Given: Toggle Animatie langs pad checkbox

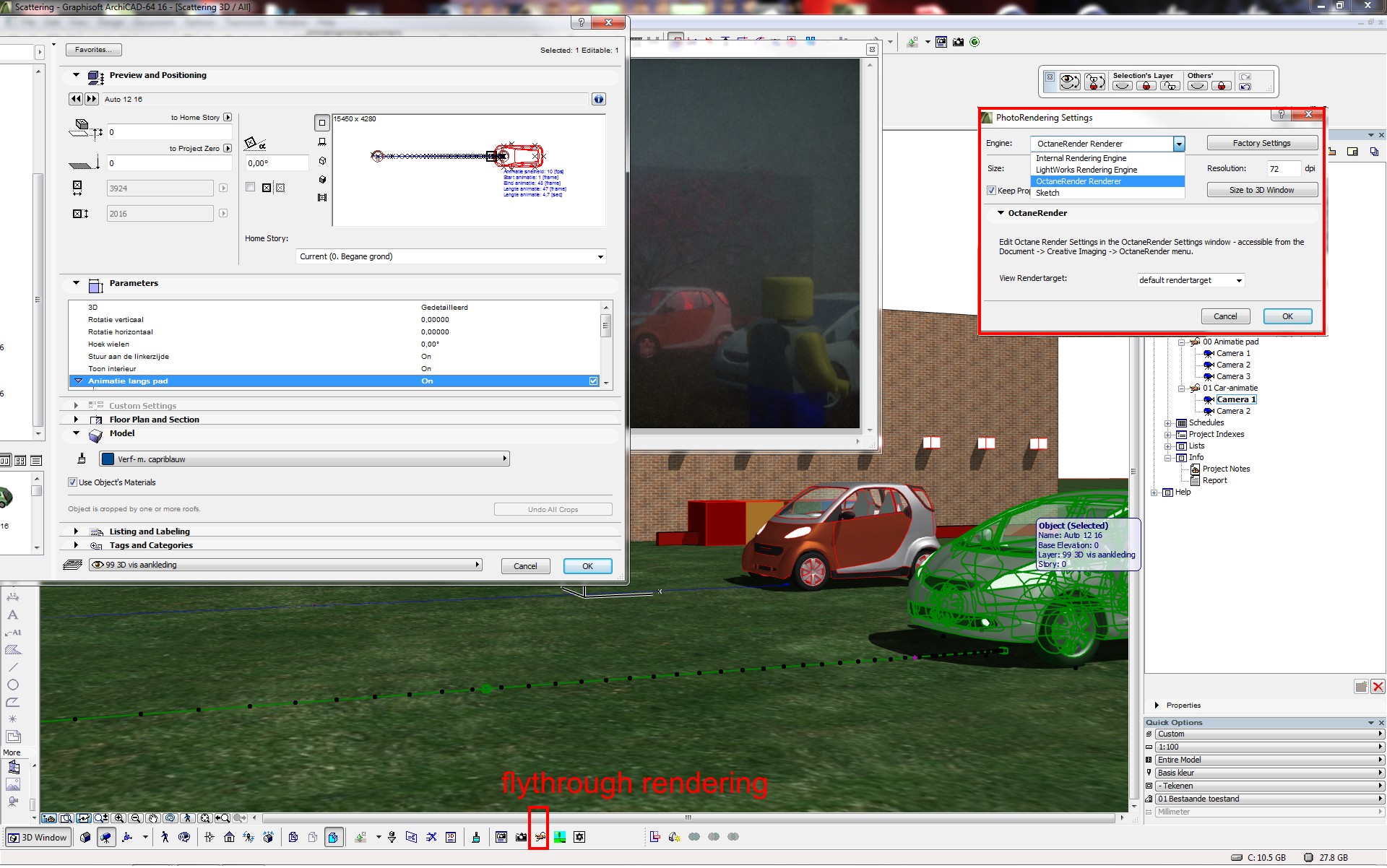Looking at the screenshot, I should click(x=593, y=381).
